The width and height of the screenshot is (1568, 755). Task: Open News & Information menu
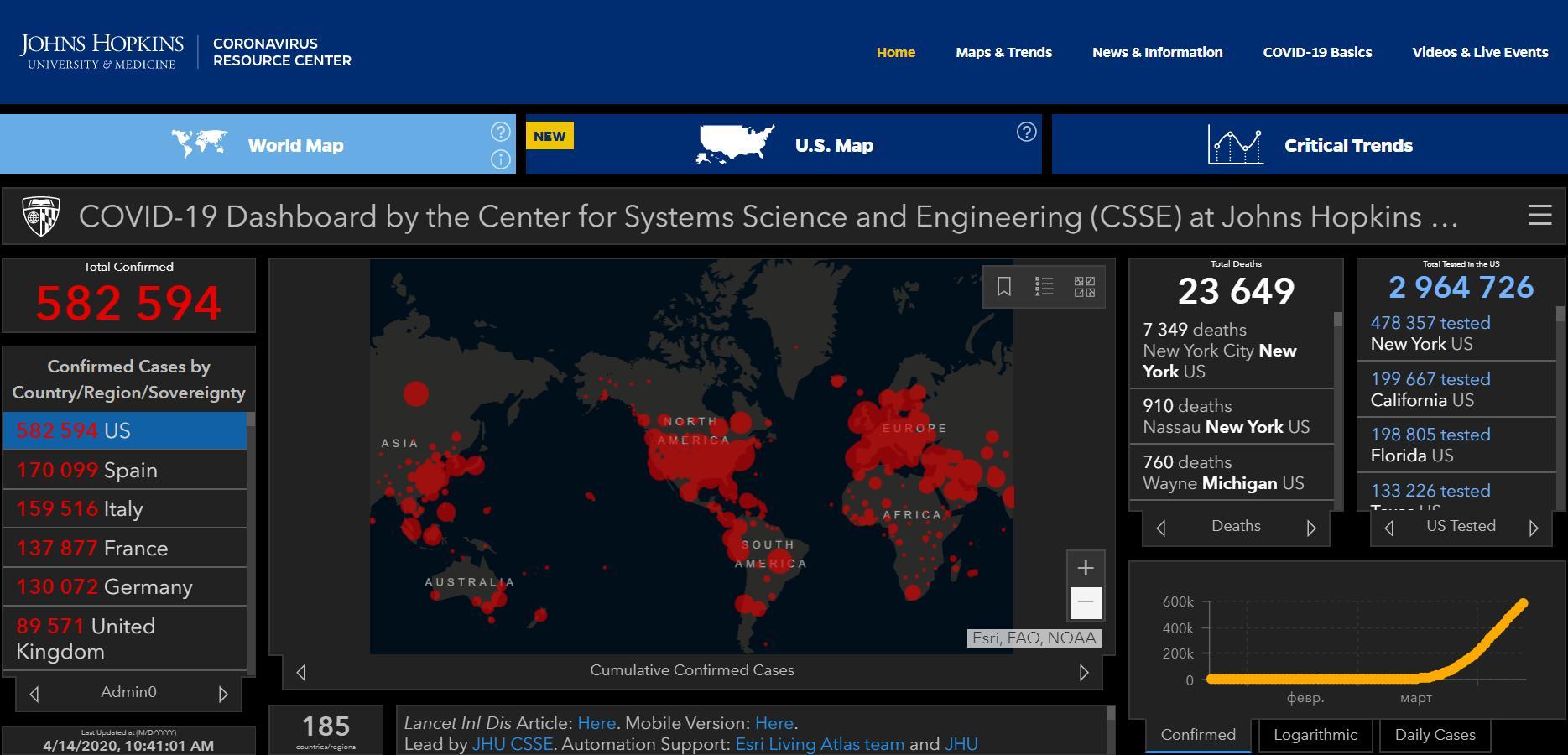(x=1157, y=52)
